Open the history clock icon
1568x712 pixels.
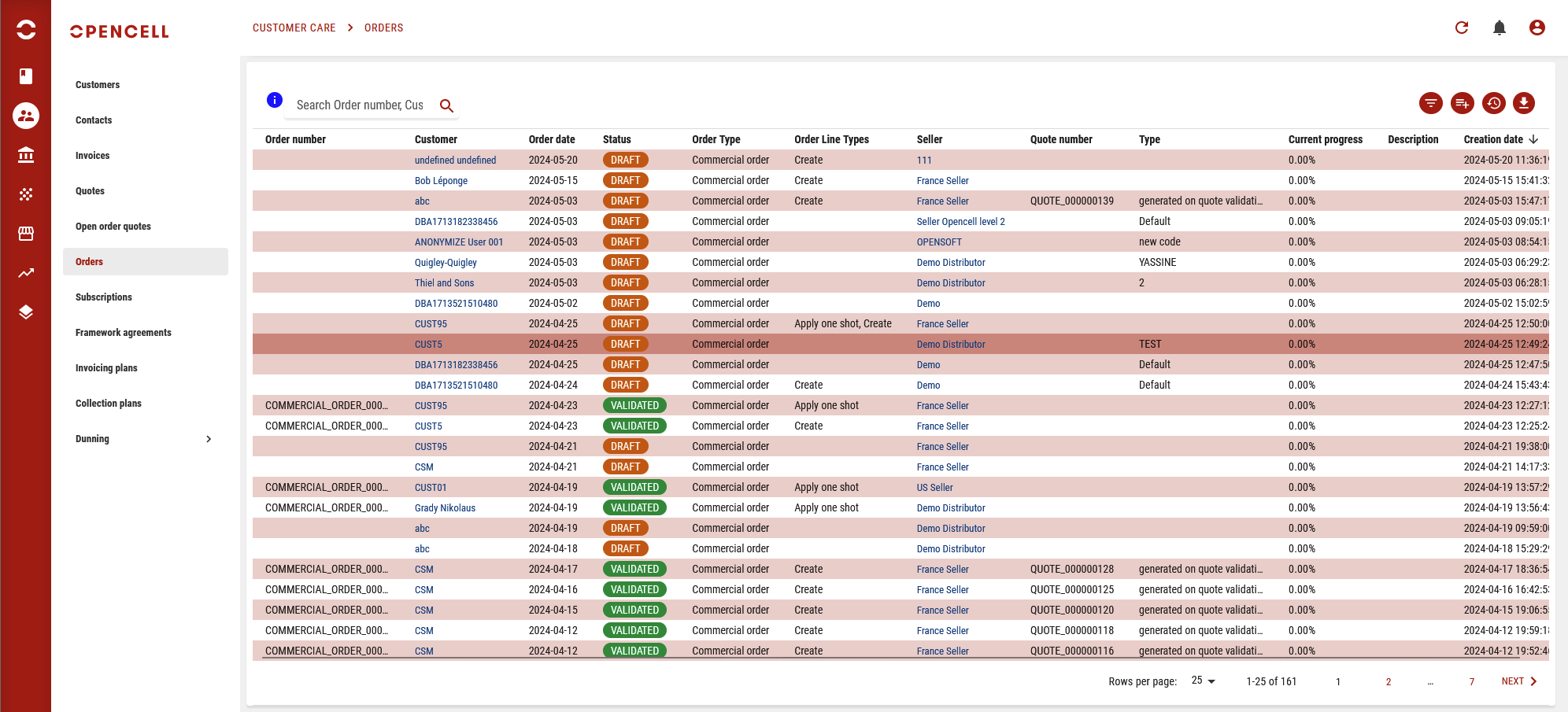(1493, 103)
